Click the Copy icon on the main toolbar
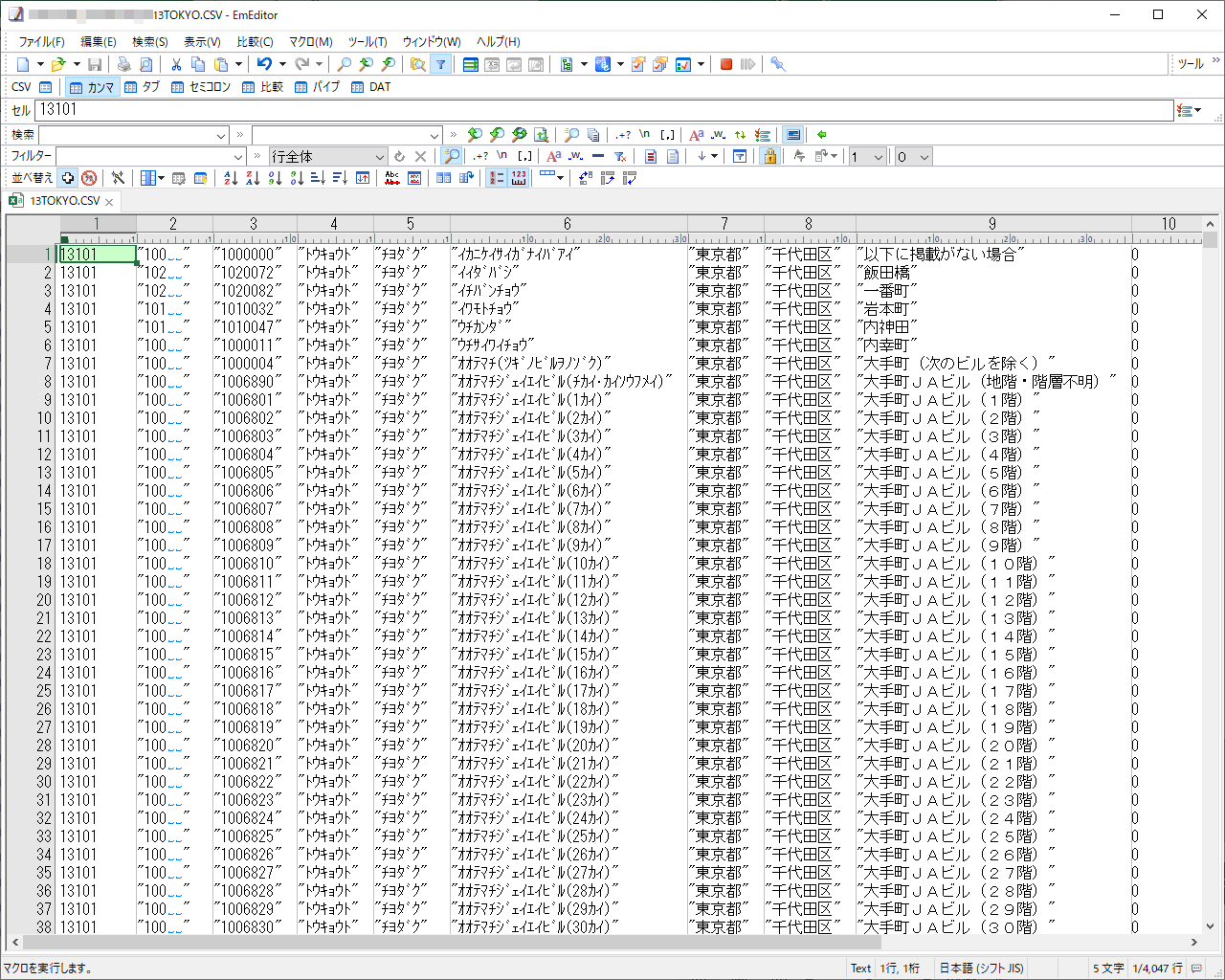The image size is (1225, 980). pyautogui.click(x=198, y=64)
